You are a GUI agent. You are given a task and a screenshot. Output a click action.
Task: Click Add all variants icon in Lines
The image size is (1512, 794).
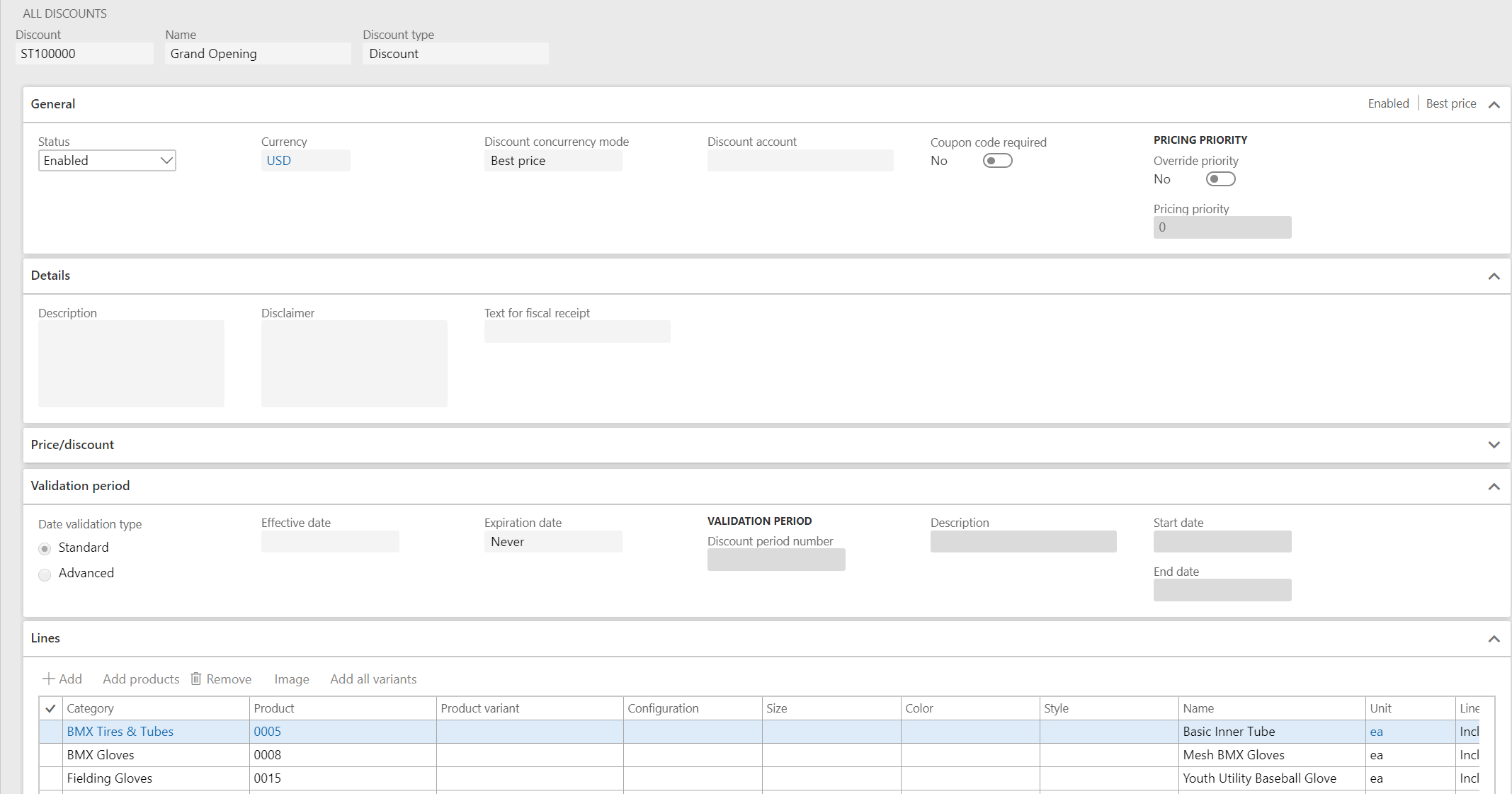pos(373,678)
